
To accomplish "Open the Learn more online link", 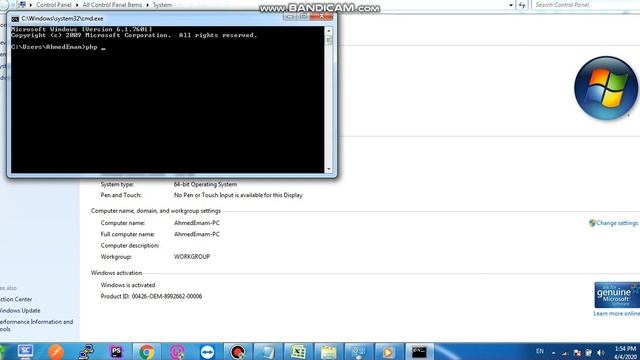I will pos(616,313).
